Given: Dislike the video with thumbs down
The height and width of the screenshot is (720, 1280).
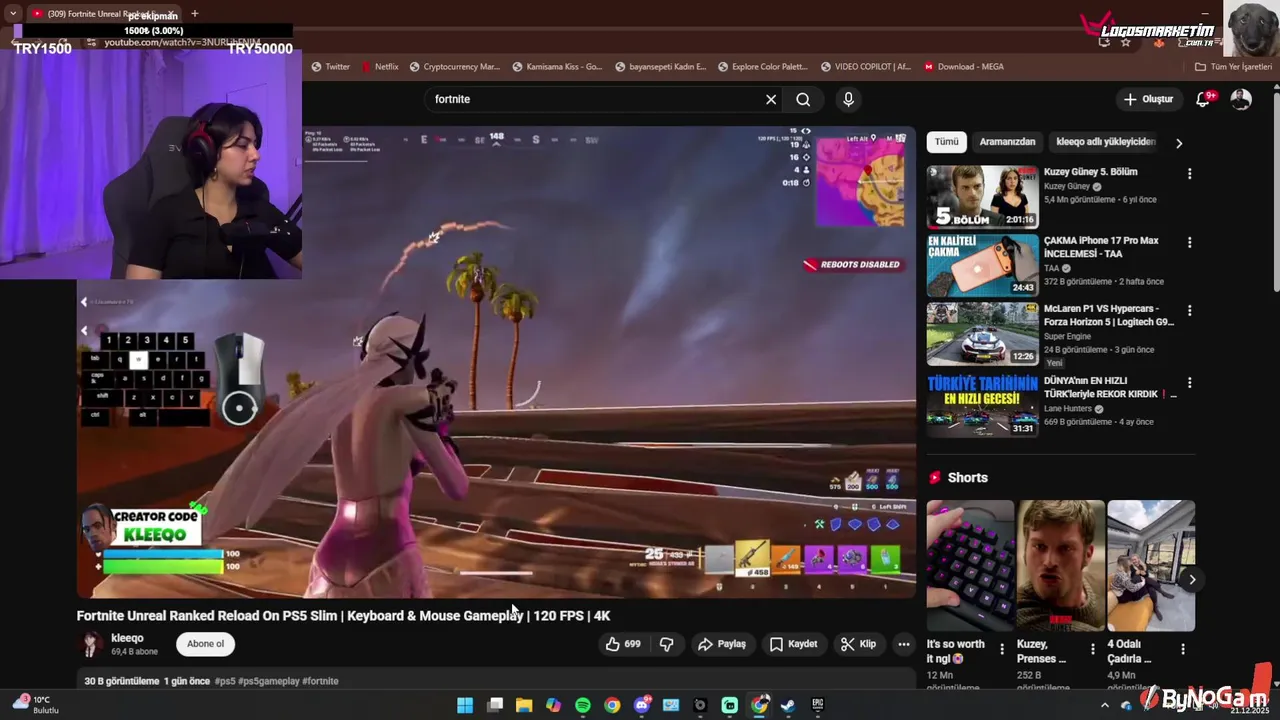Looking at the screenshot, I should tap(667, 644).
